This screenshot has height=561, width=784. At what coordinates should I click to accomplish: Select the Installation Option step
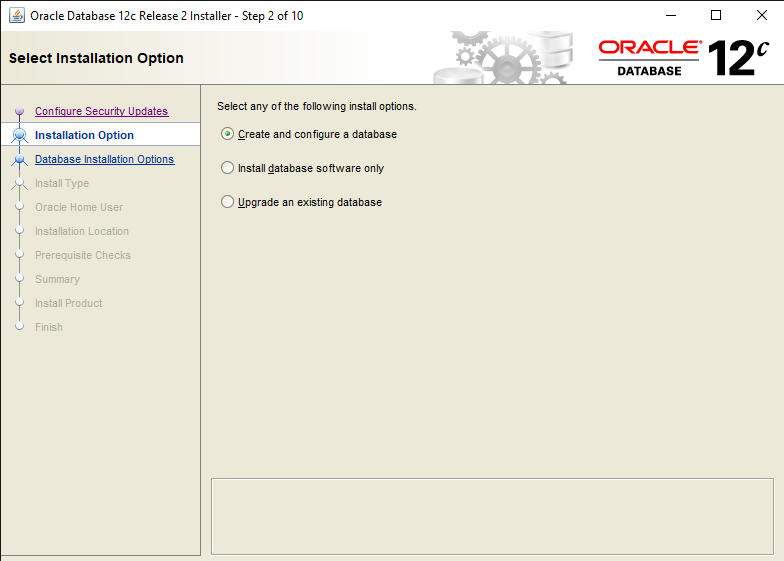(x=84, y=135)
